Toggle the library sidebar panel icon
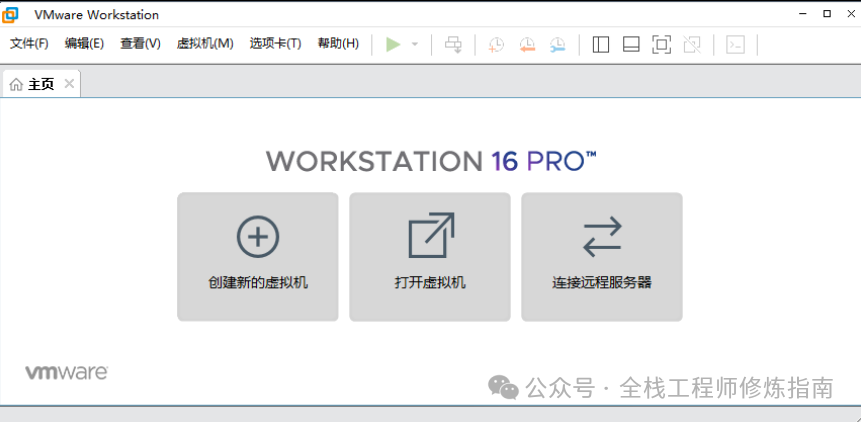This screenshot has width=861, height=422. click(601, 44)
